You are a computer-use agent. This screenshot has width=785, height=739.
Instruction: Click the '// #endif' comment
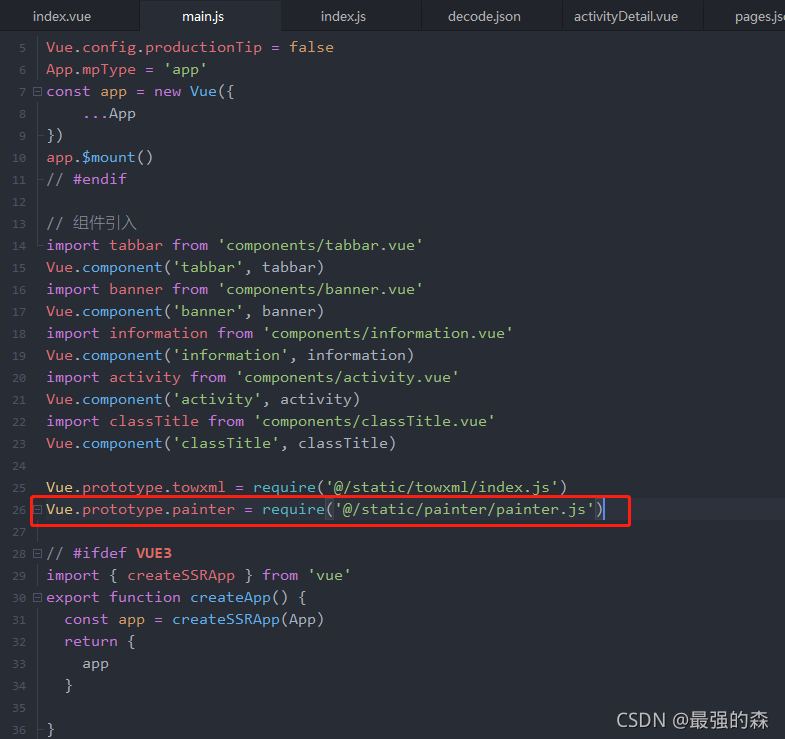[x=87, y=180]
